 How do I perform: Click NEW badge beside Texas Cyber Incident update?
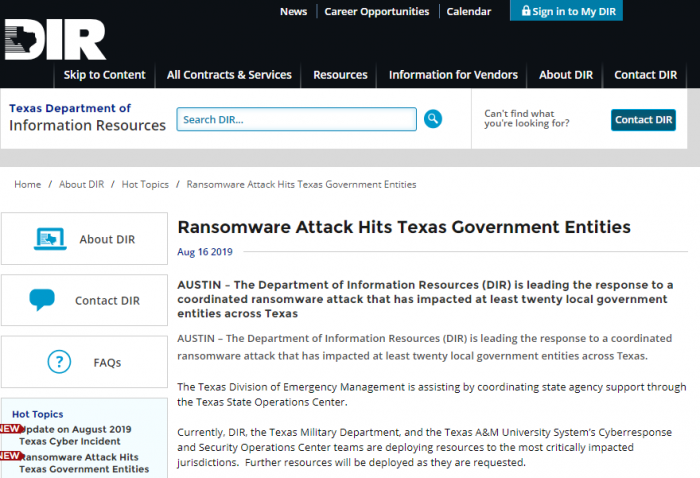(x=10, y=429)
